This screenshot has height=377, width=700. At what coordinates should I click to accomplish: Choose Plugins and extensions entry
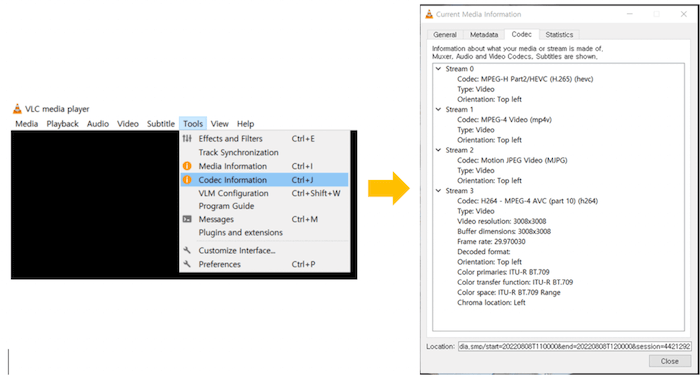click(x=264, y=232)
